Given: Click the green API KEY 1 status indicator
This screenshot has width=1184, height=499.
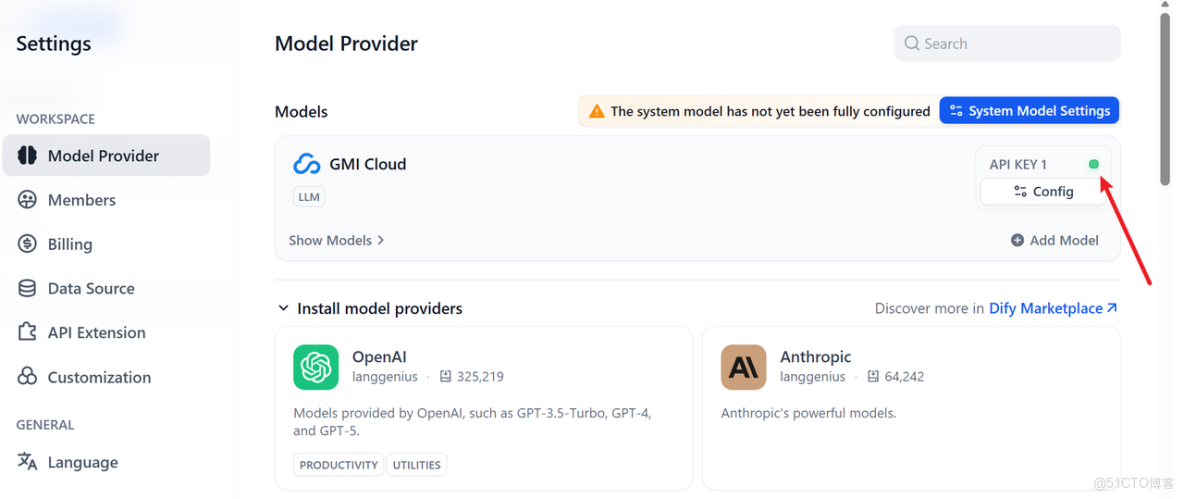Looking at the screenshot, I should pos(1094,165).
